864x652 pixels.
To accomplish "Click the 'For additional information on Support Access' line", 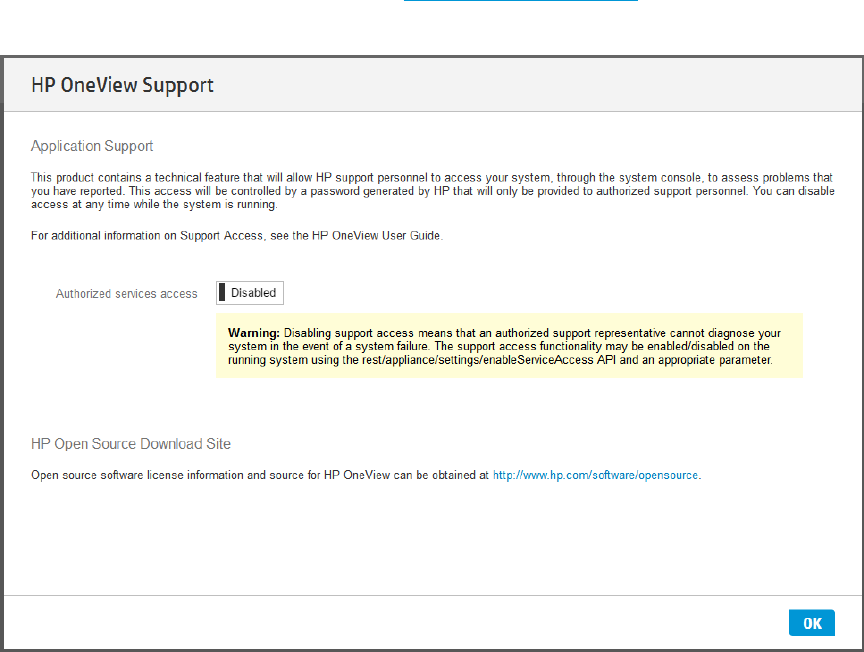I will tap(237, 236).
